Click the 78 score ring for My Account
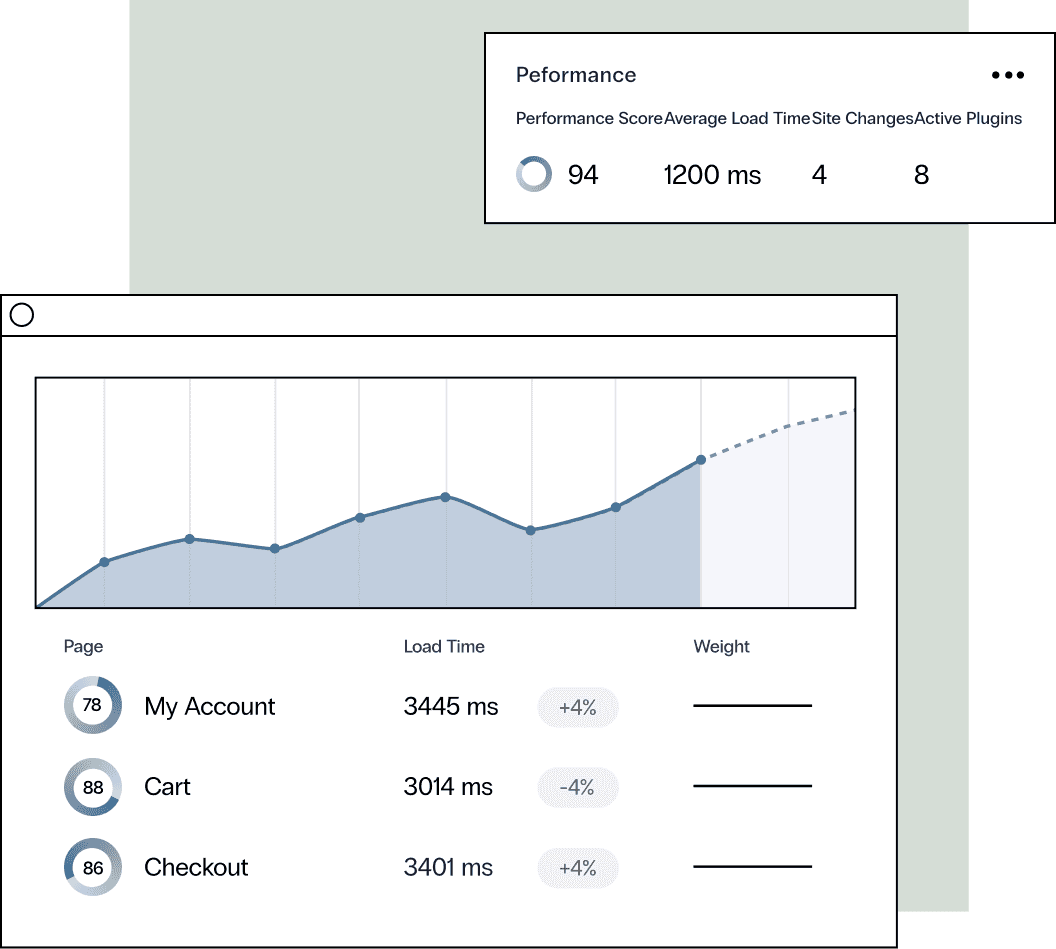The height and width of the screenshot is (949, 1056). pos(93,705)
